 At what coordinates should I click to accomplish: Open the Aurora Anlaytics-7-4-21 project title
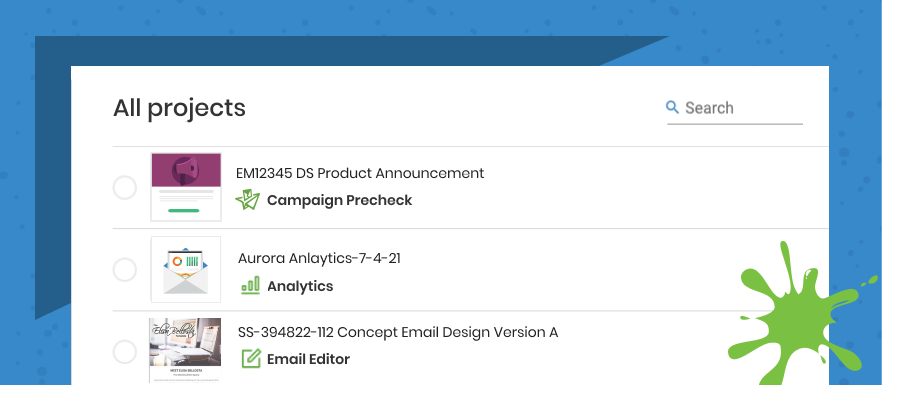(x=319, y=258)
